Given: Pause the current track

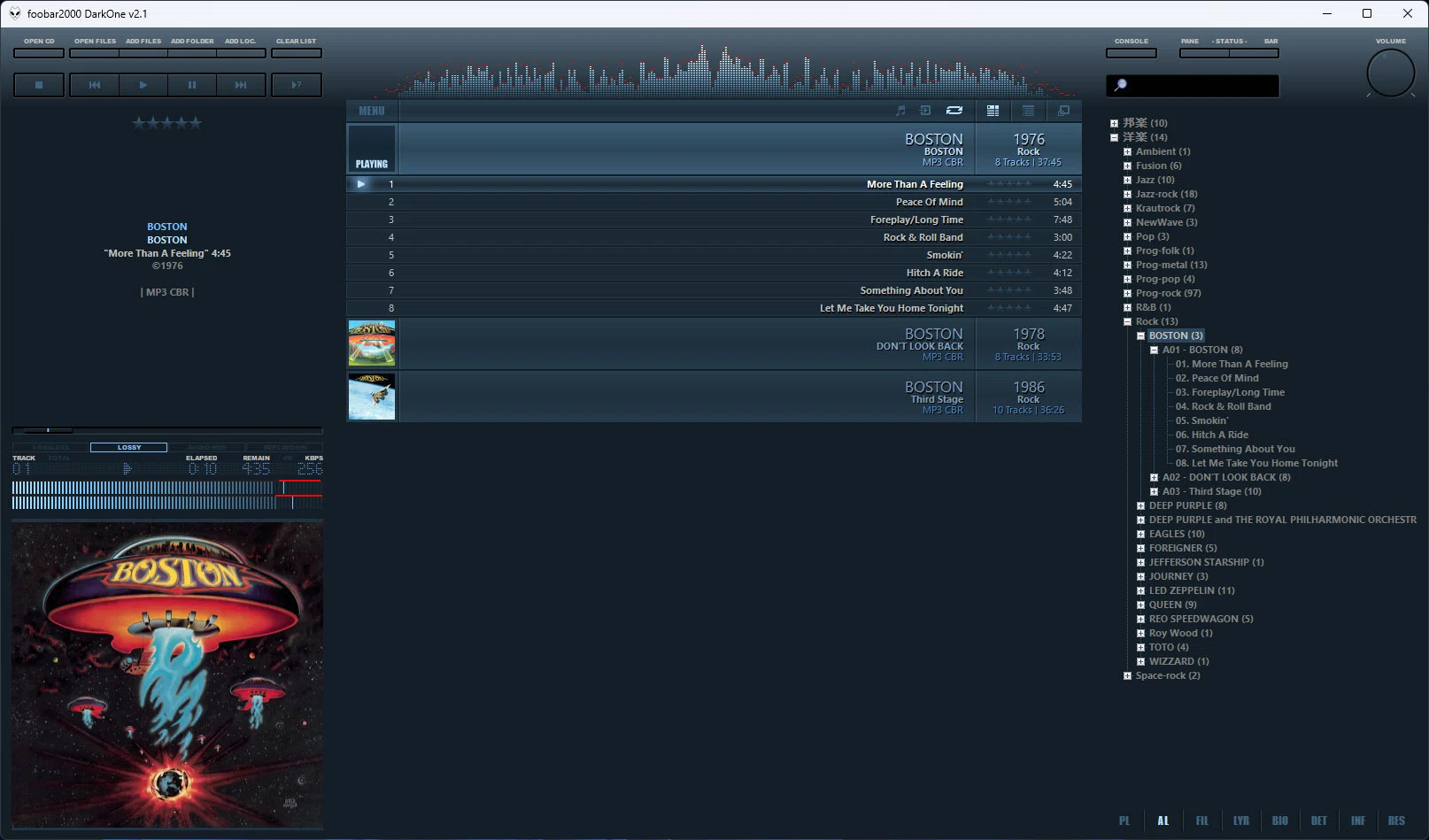Looking at the screenshot, I should click(x=192, y=85).
